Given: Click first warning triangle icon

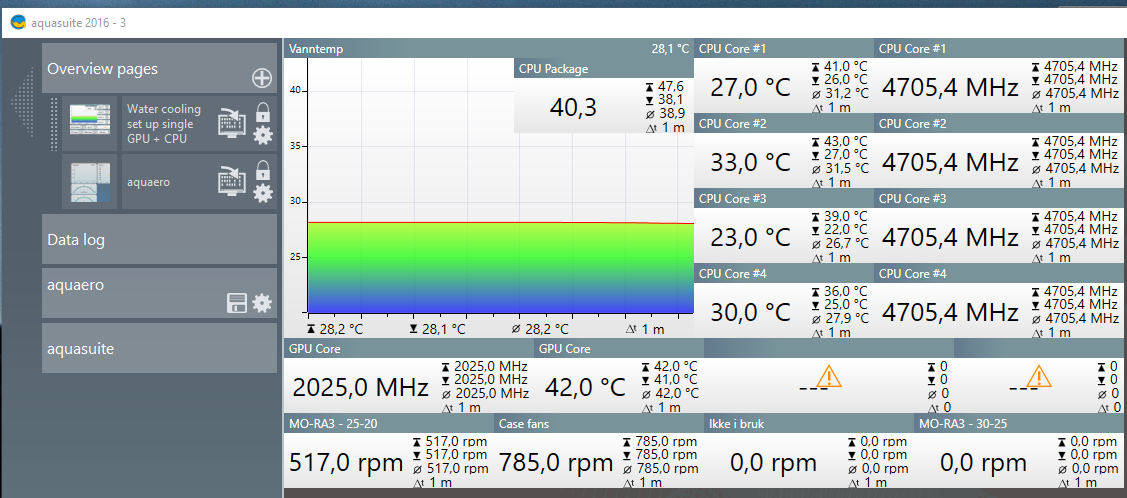Looking at the screenshot, I should tap(829, 376).
